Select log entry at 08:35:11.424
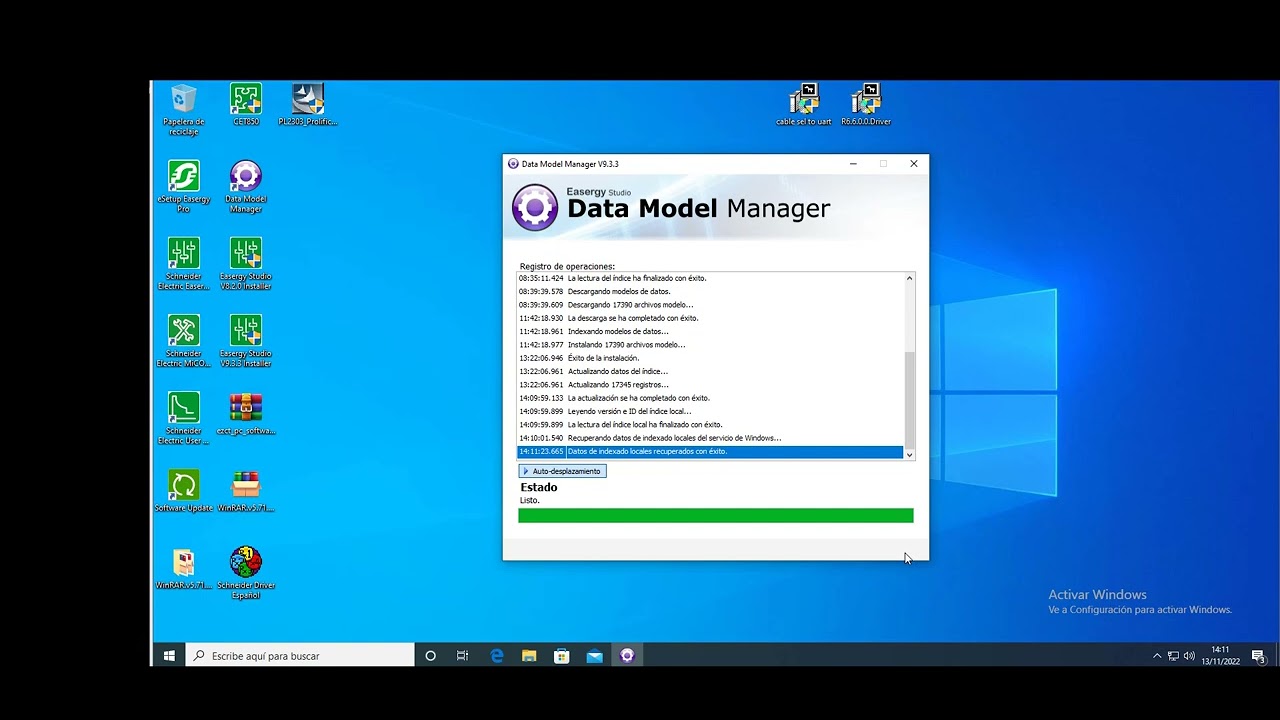The height and width of the screenshot is (720, 1280). point(710,278)
